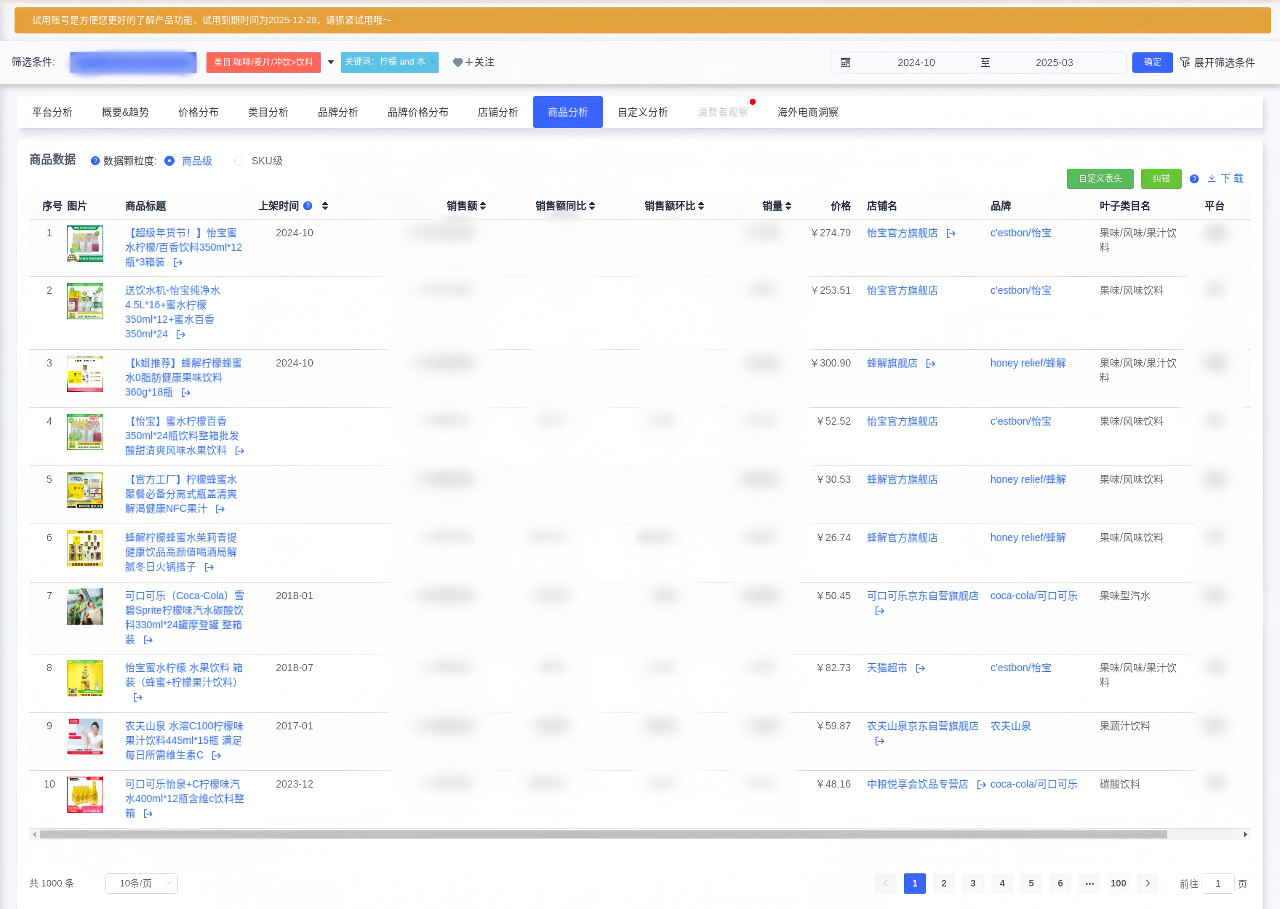Switch to 海外电商洞察 tab
Image resolution: width=1280 pixels, height=909 pixels.
pos(808,112)
